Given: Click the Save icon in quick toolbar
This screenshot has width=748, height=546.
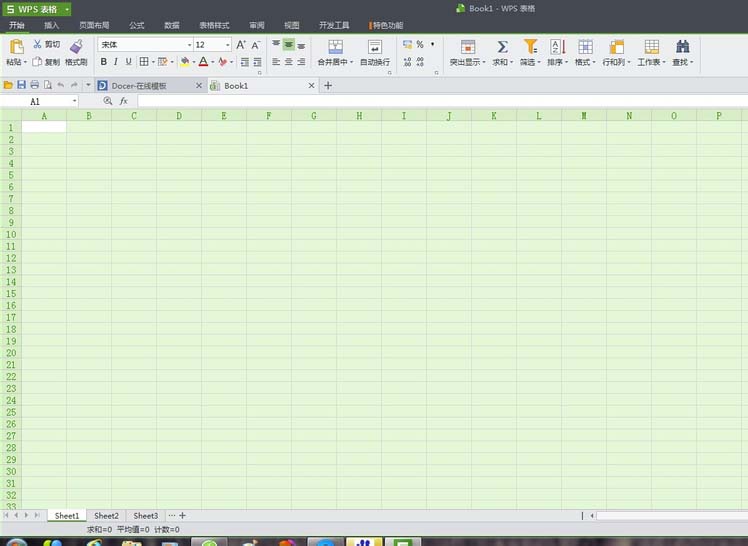Looking at the screenshot, I should click(x=21, y=85).
